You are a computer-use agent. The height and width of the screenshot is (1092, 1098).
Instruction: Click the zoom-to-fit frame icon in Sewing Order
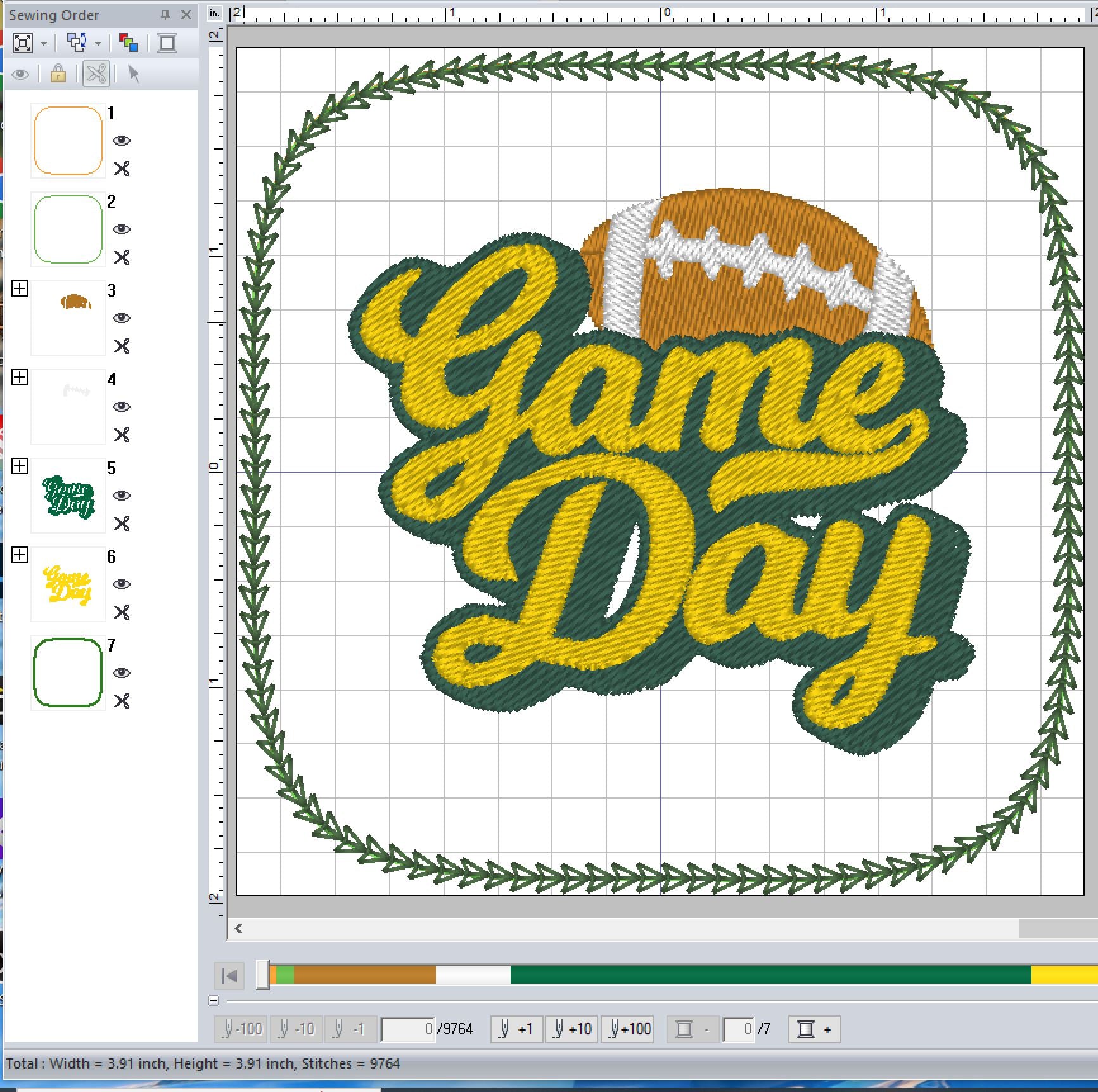(23, 43)
